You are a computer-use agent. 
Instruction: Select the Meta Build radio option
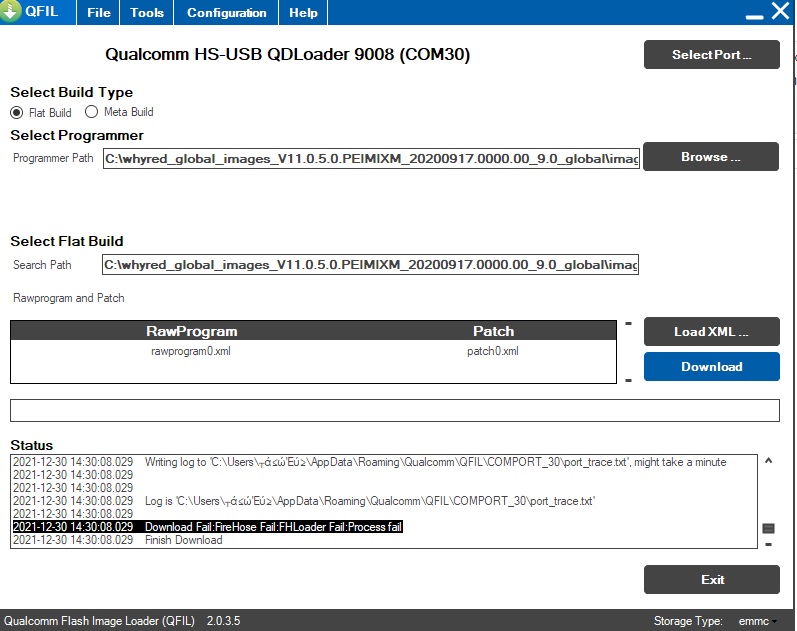pyautogui.click(x=92, y=112)
